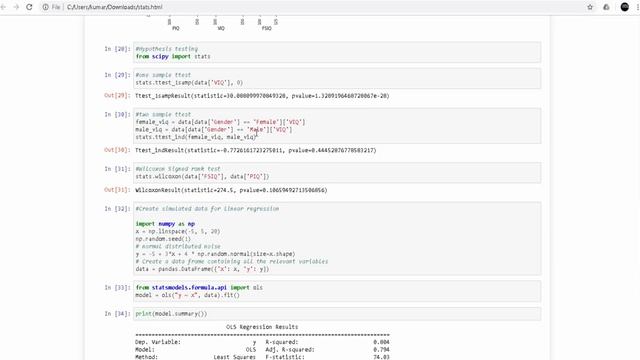Click the In [29] cell label
The height and width of the screenshot is (360, 640).
117,75
